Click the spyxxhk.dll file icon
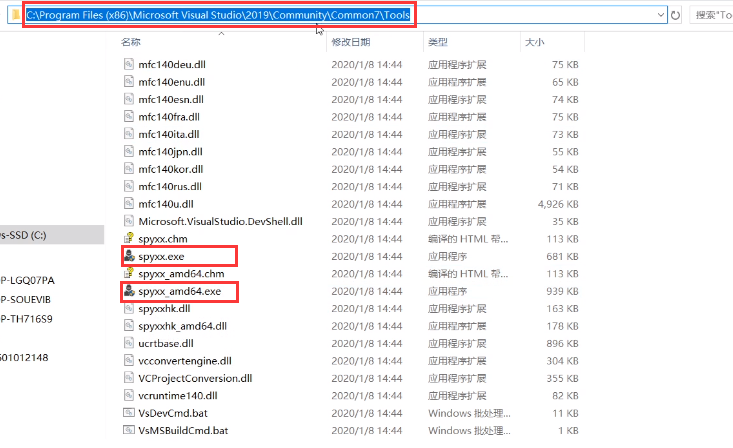733x448 pixels. click(129, 308)
